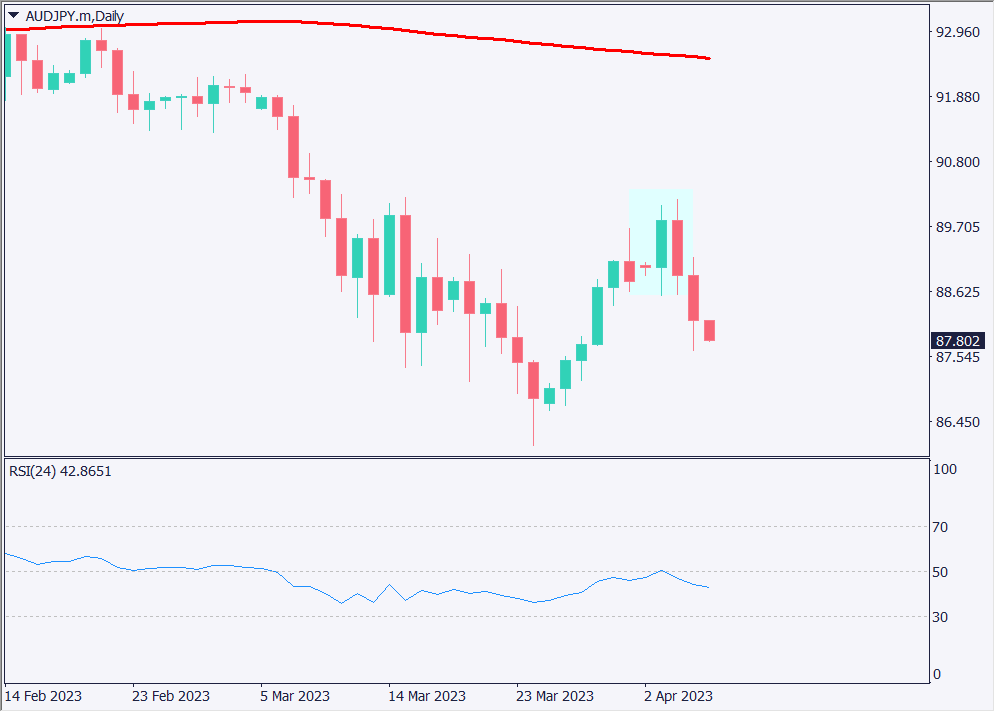Click the 14 Feb 2023 date label
995x712 pixels.
tap(44, 696)
